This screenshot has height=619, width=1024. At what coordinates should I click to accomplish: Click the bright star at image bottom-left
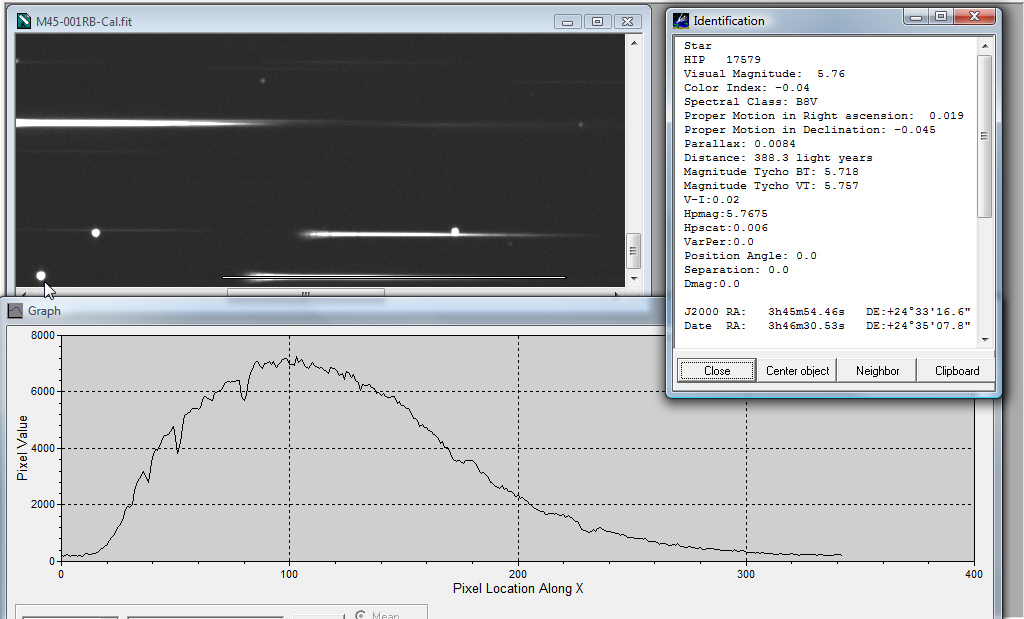point(41,275)
